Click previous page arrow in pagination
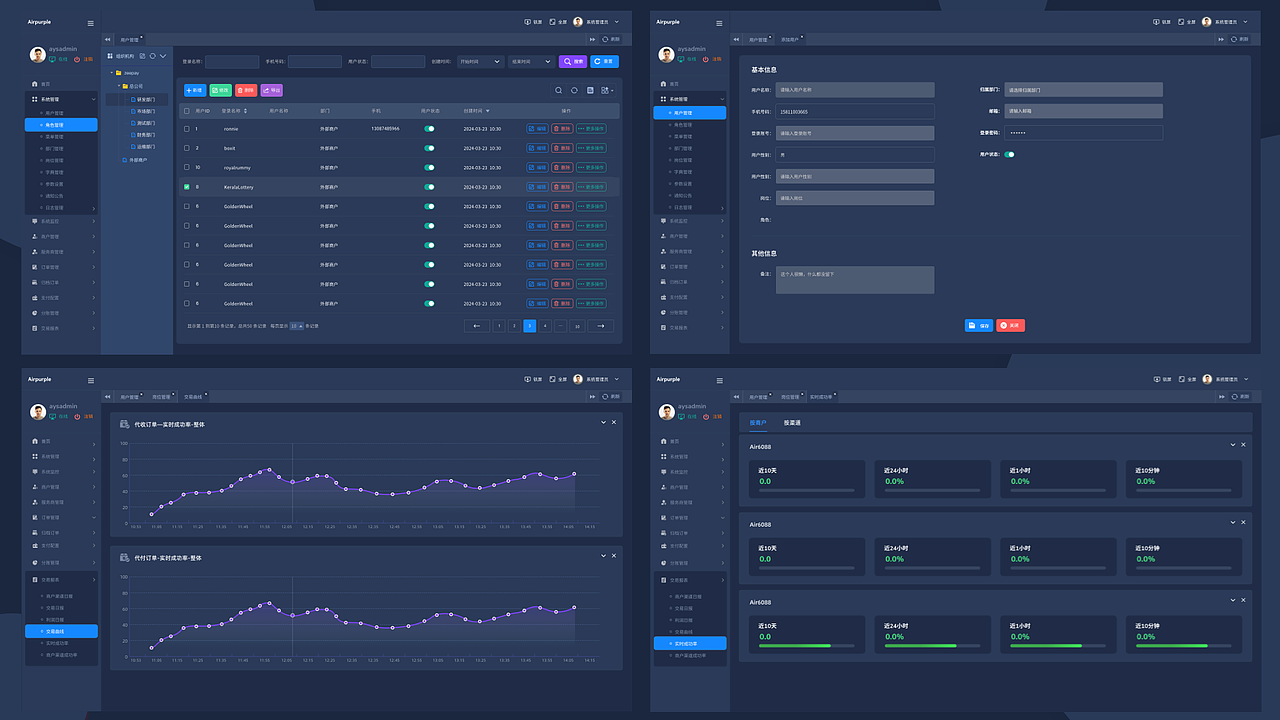The height and width of the screenshot is (720, 1280). click(477, 326)
